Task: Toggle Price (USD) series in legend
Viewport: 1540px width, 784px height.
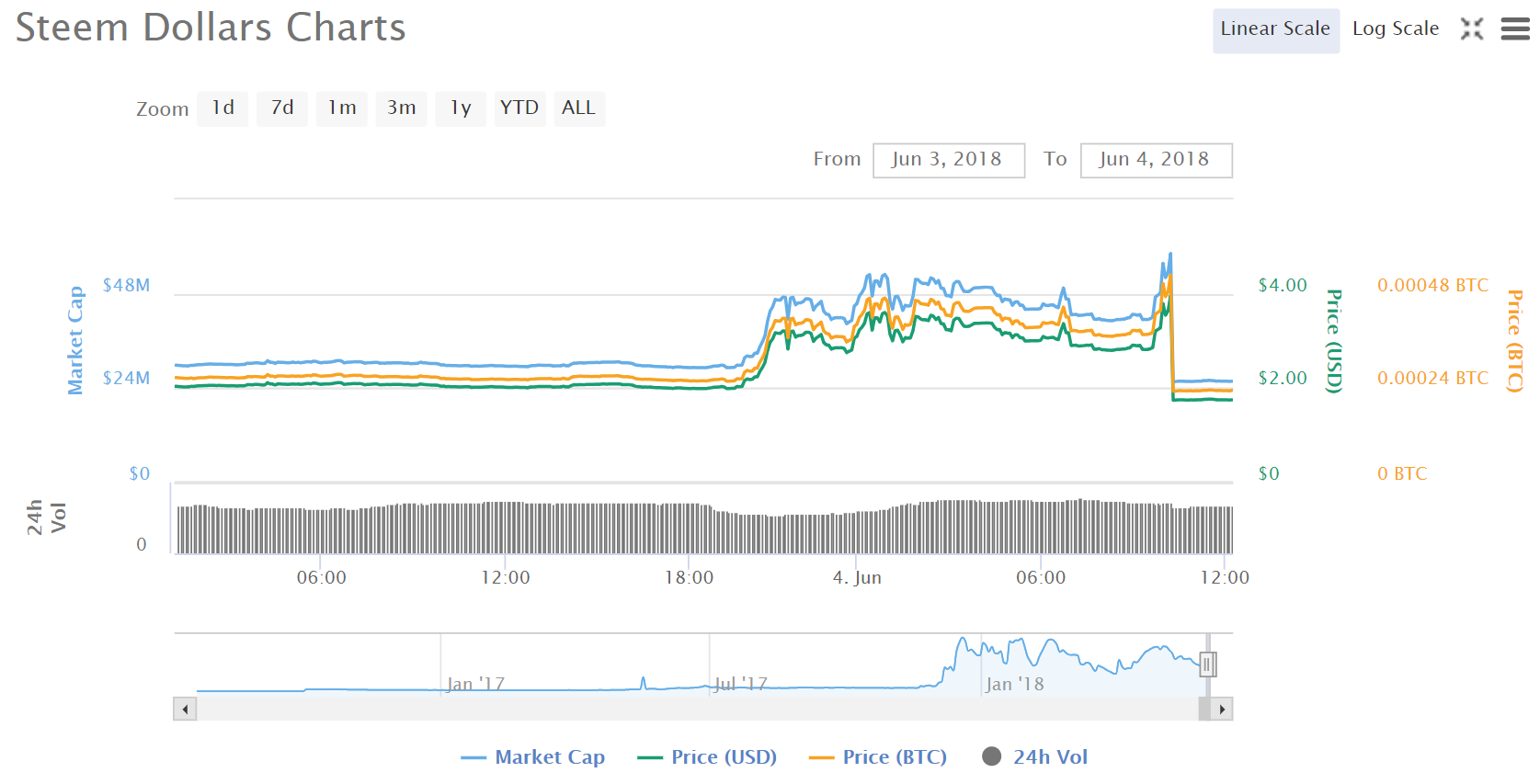Action: click(x=707, y=757)
